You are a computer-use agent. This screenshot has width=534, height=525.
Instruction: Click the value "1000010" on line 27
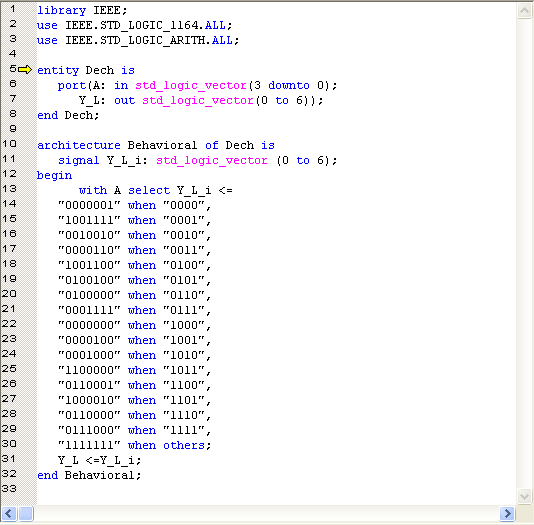pyautogui.click(x=89, y=400)
